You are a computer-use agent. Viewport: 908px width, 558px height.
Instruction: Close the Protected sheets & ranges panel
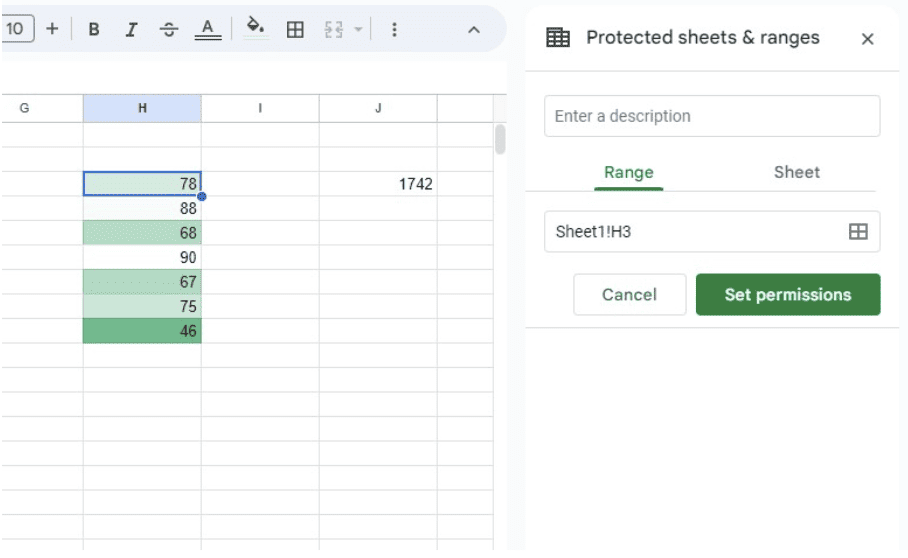[x=867, y=39]
